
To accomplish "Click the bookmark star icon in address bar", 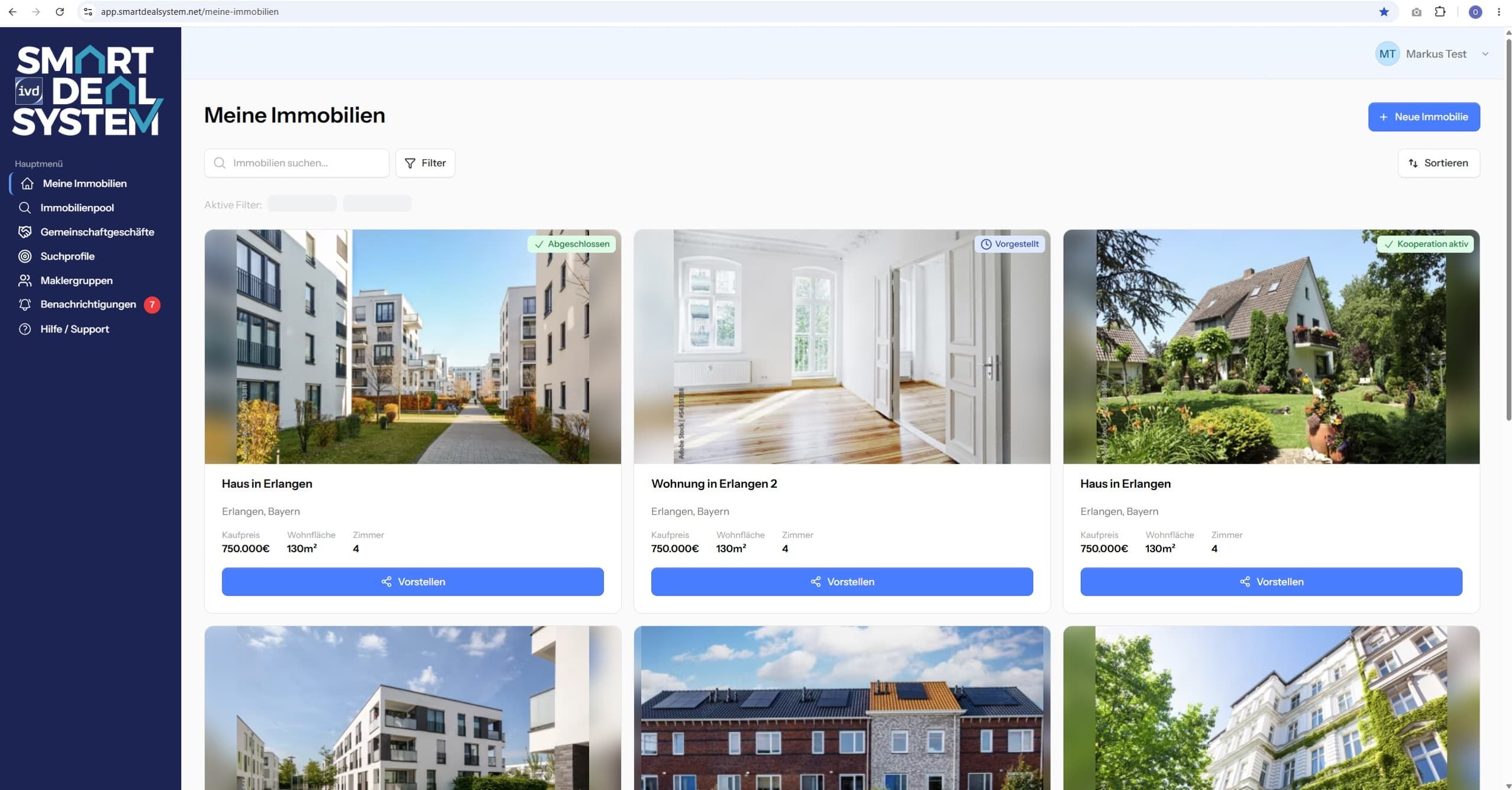I will (1384, 11).
